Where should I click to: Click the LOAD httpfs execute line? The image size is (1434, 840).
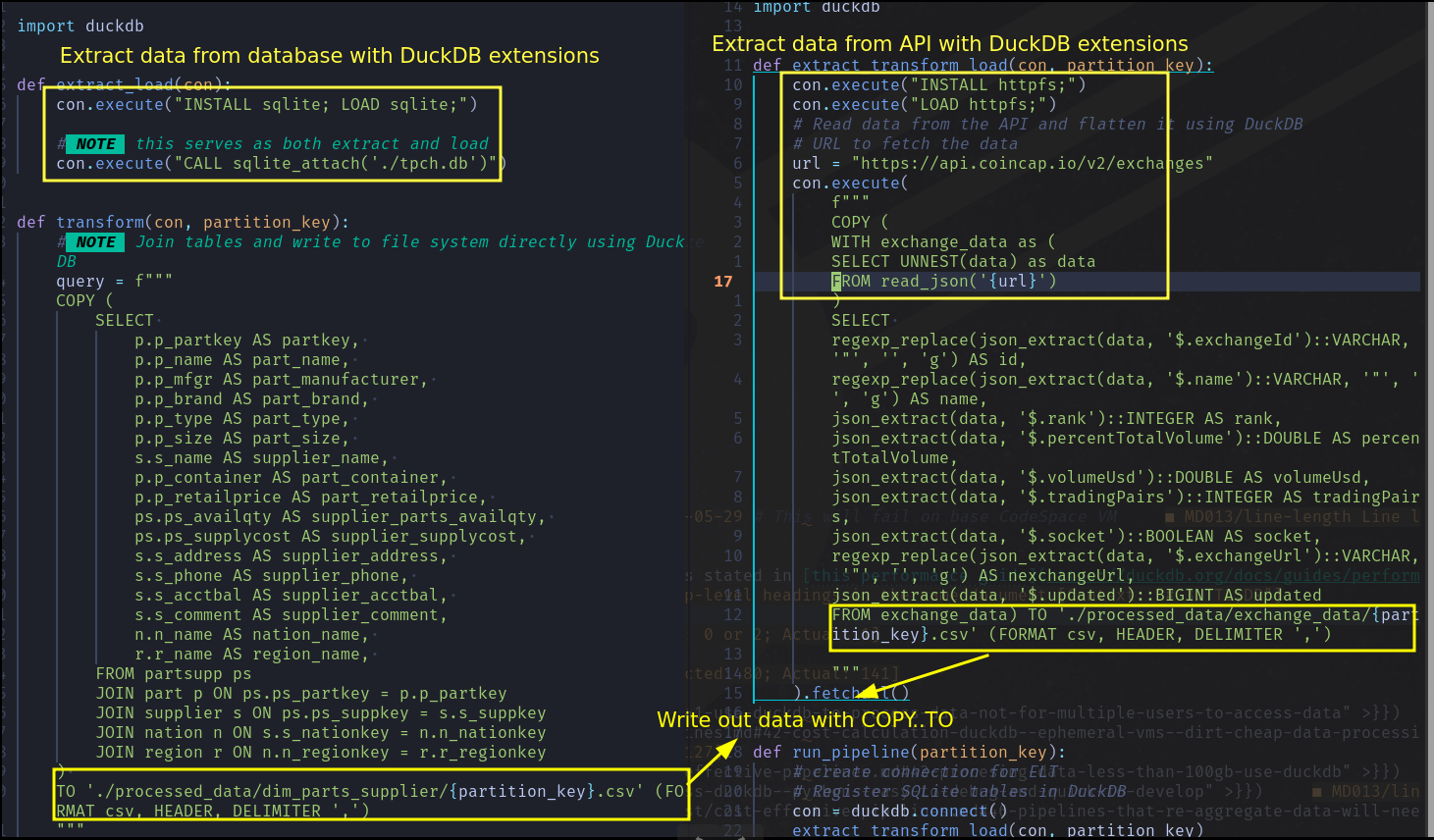pos(924,105)
